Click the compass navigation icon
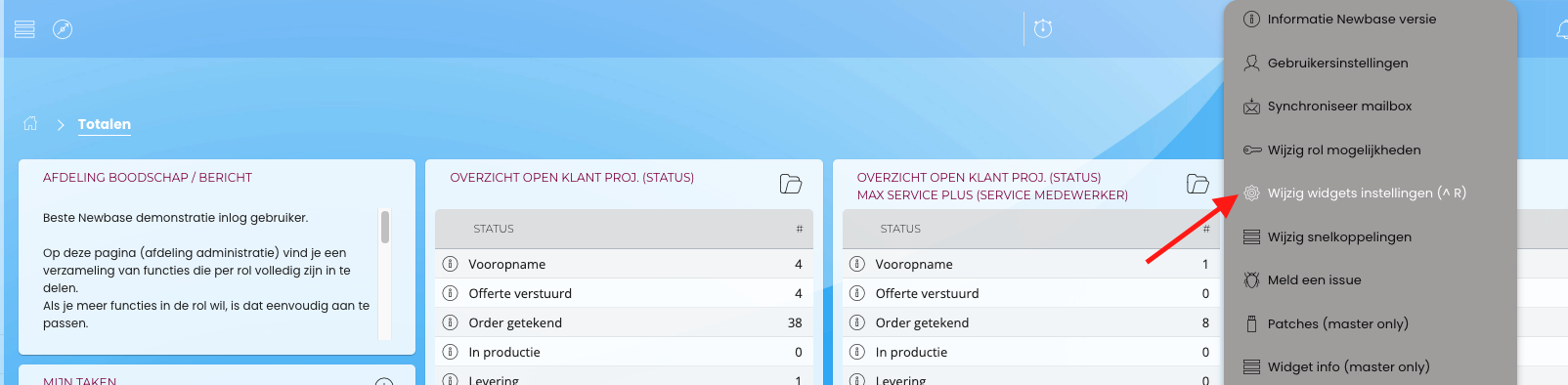The image size is (1568, 385). 63,29
